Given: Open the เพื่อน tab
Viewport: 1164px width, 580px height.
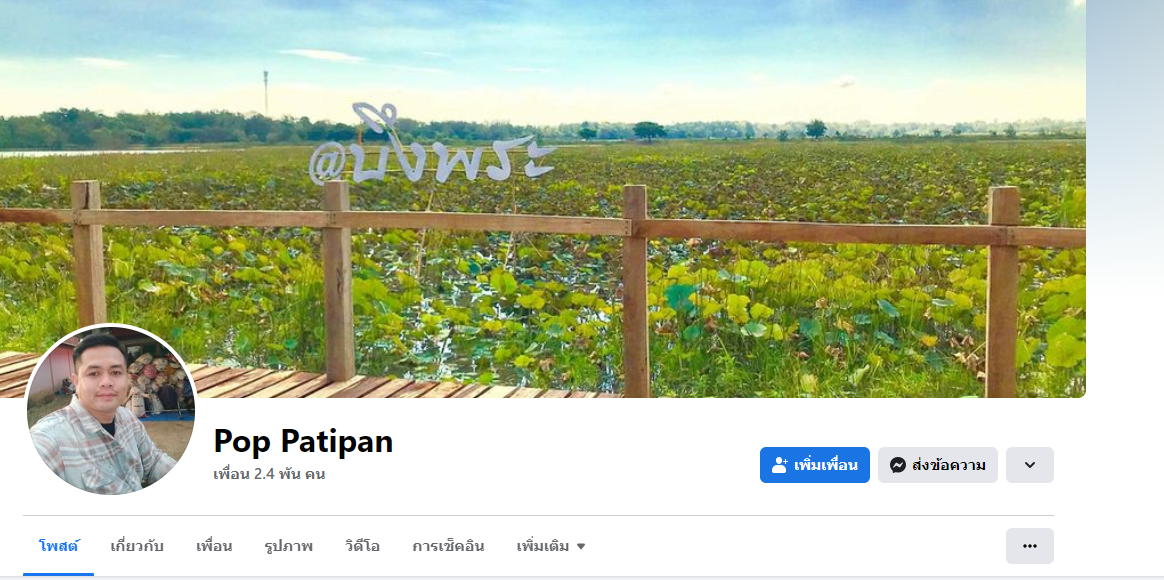Looking at the screenshot, I should pos(214,547).
